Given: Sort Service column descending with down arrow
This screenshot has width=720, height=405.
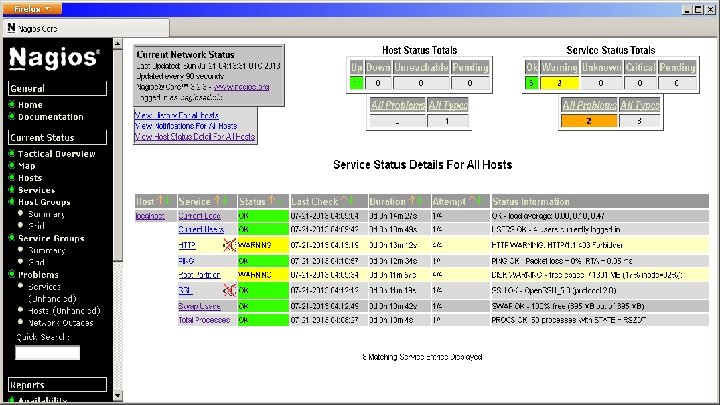Looking at the screenshot, I should [x=225, y=201].
